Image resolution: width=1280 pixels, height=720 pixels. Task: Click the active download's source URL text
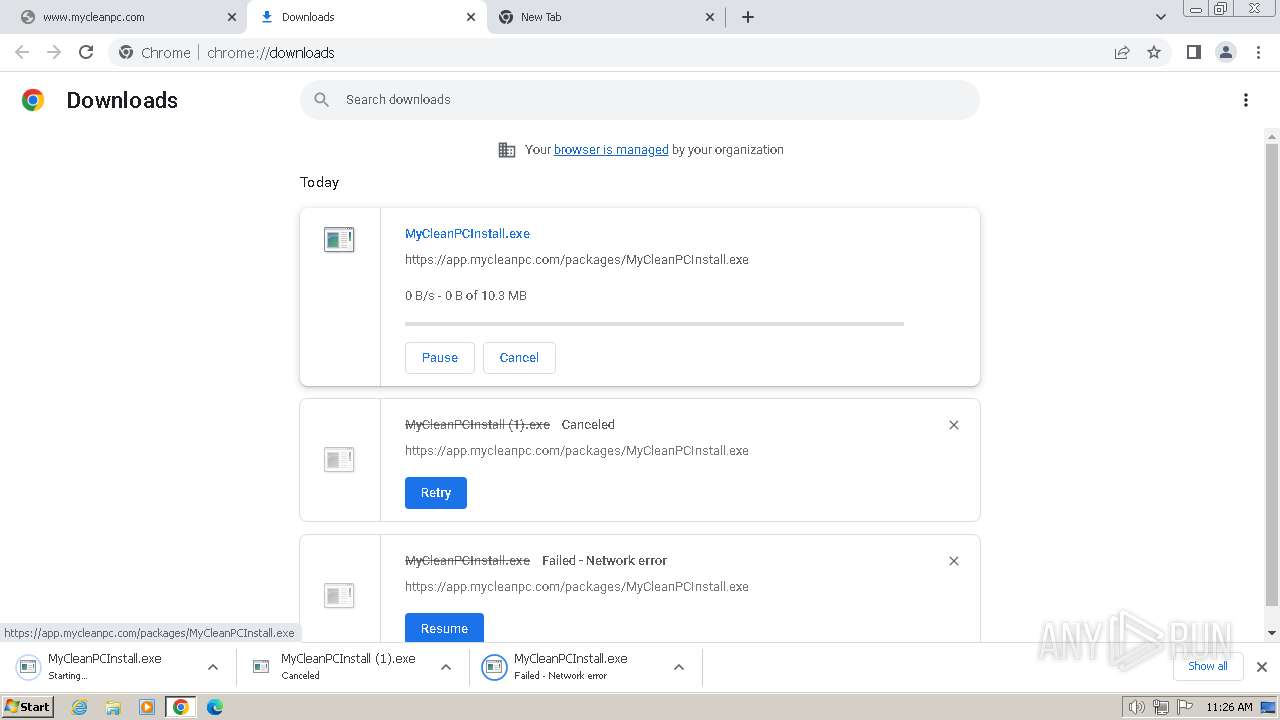[x=577, y=260]
